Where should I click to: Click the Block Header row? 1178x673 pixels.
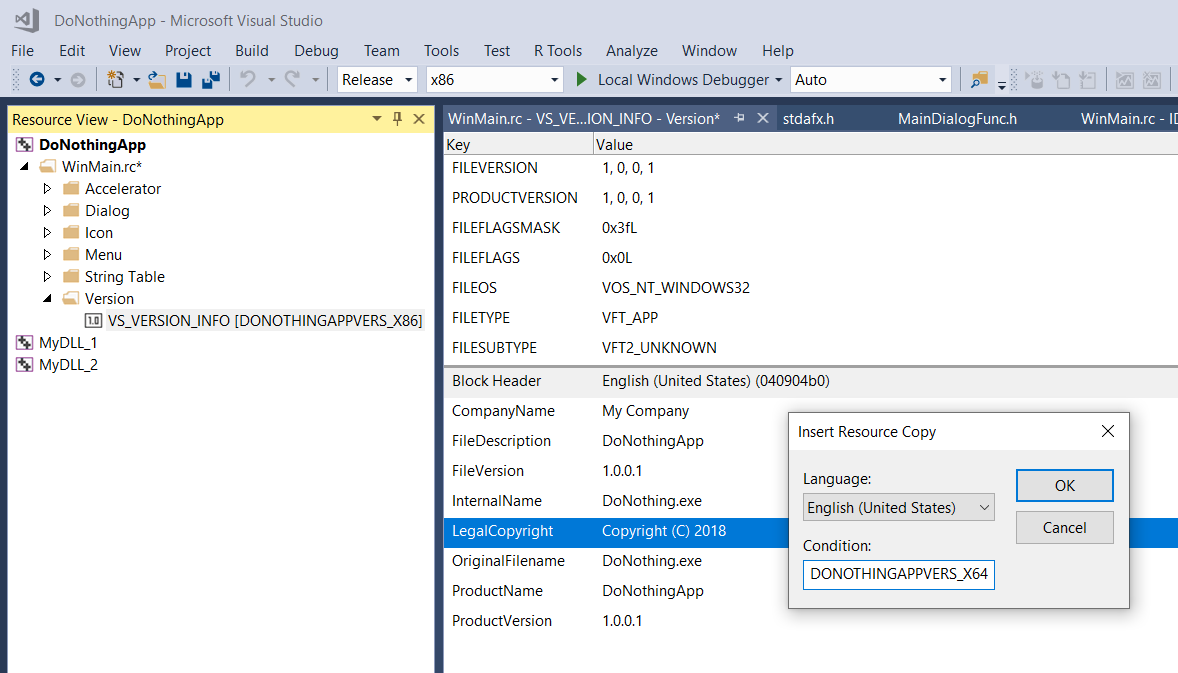pos(811,381)
